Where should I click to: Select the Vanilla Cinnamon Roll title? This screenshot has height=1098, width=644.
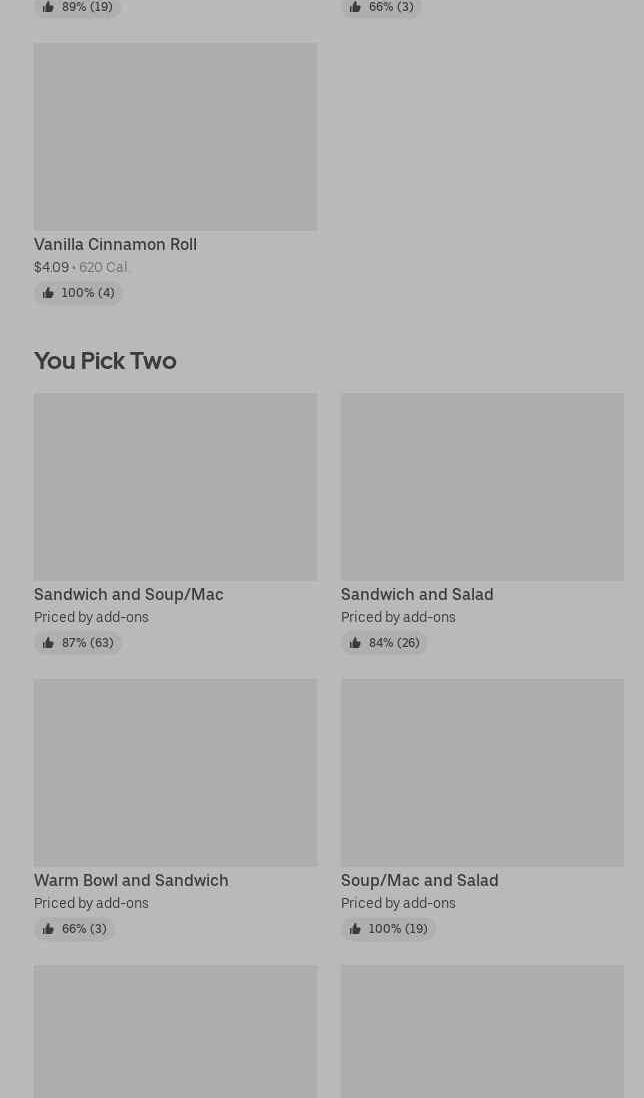tap(115, 244)
